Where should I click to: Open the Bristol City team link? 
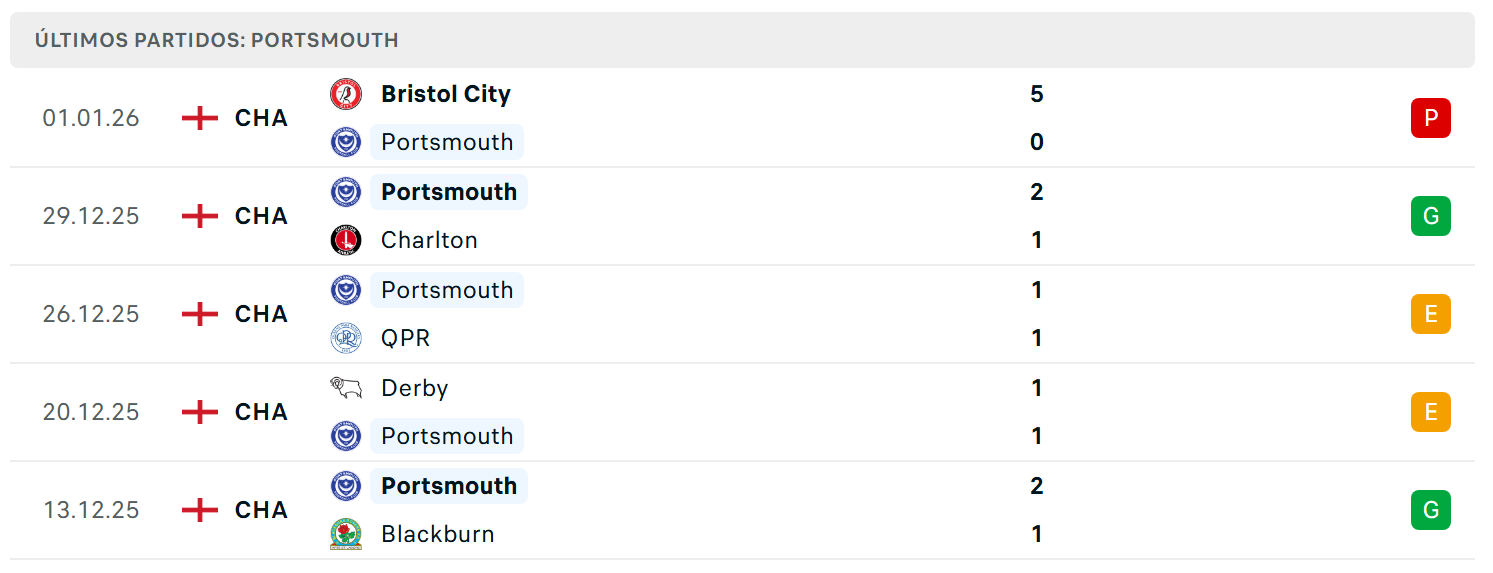[x=446, y=94]
